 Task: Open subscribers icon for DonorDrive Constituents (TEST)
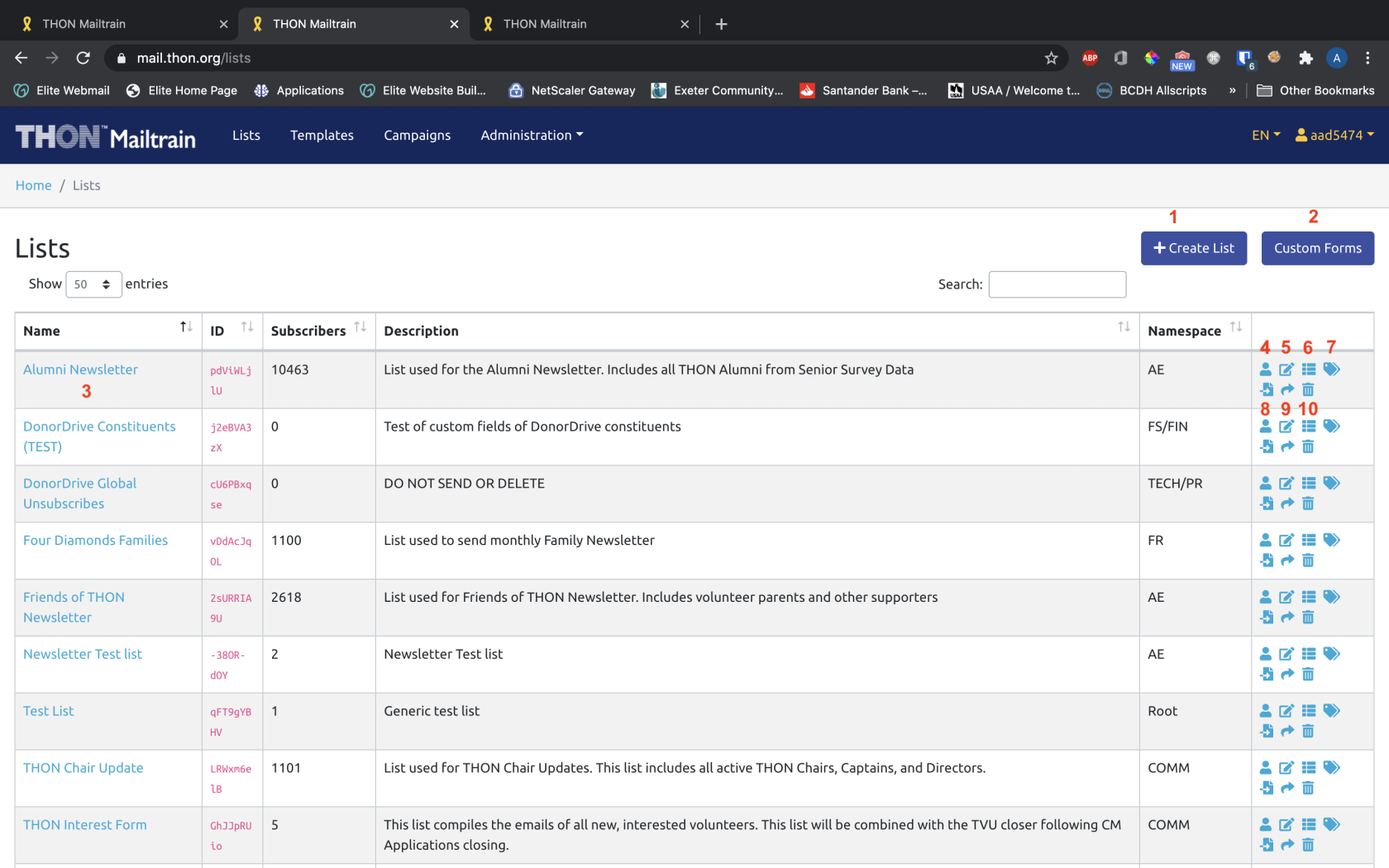pos(1266,427)
